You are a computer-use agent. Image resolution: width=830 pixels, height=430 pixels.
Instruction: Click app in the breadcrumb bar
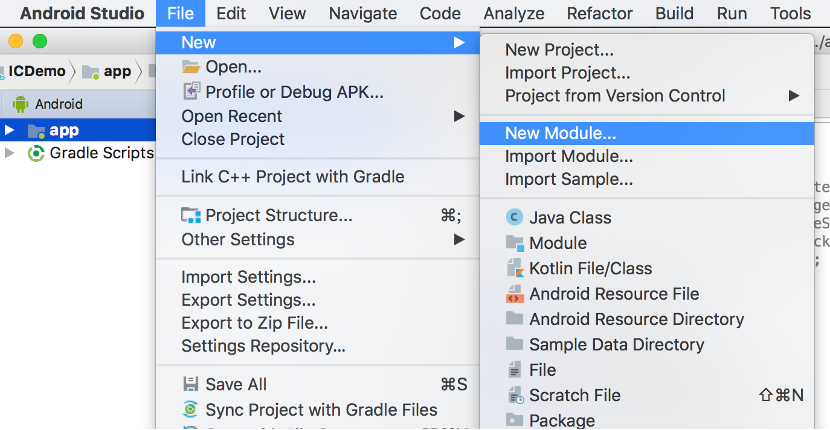[x=118, y=71]
